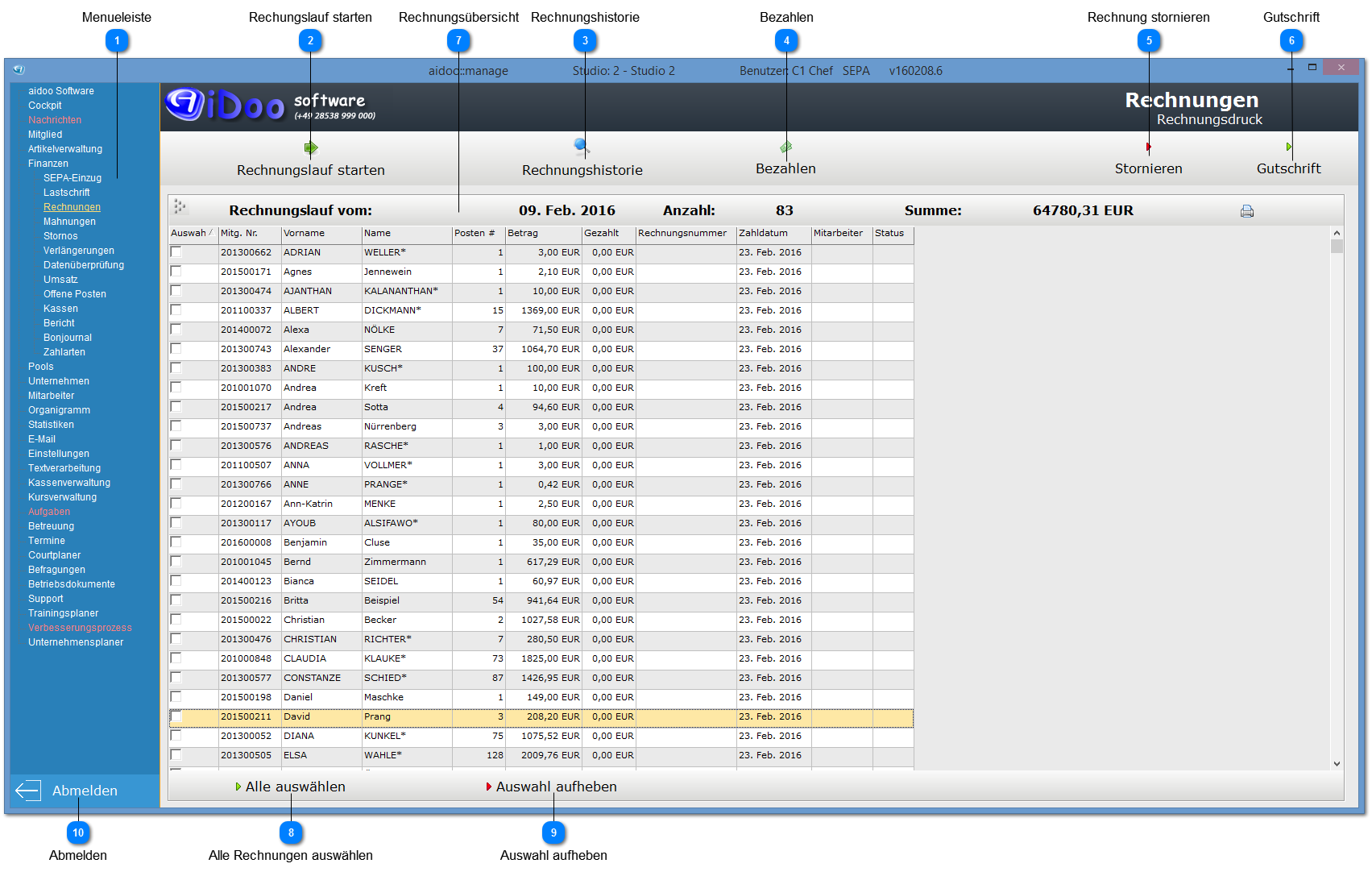Click the Stornieren button label
Screen dimensions: 1372x876
[x=1149, y=168]
